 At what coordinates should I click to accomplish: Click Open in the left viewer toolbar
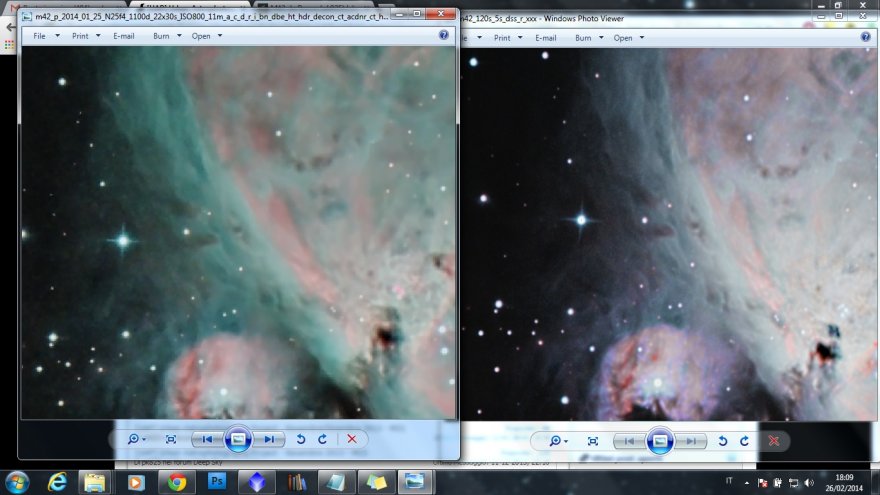[201, 36]
